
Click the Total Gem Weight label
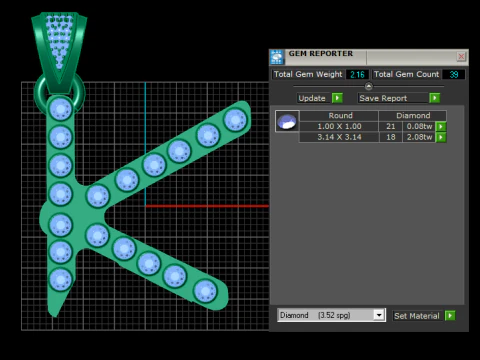click(308, 74)
